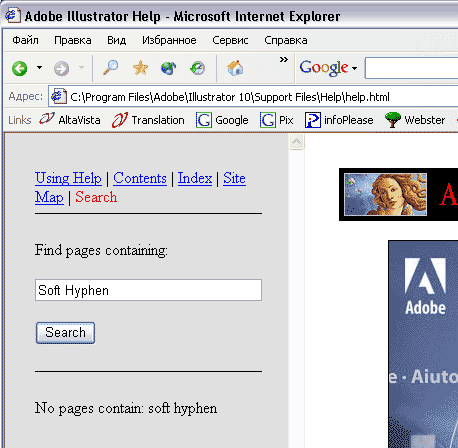Click the Venus banner image thumbnail
The image size is (458, 448).
[x=385, y=194]
